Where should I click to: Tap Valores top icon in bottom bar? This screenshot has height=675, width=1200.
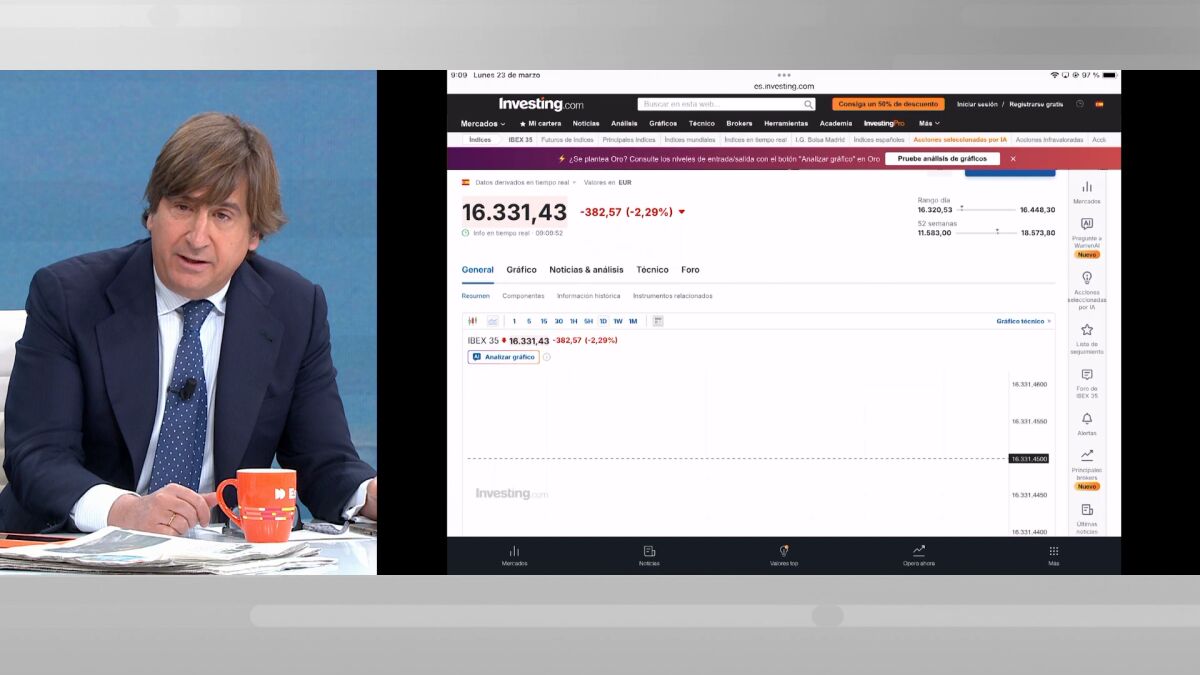784,552
